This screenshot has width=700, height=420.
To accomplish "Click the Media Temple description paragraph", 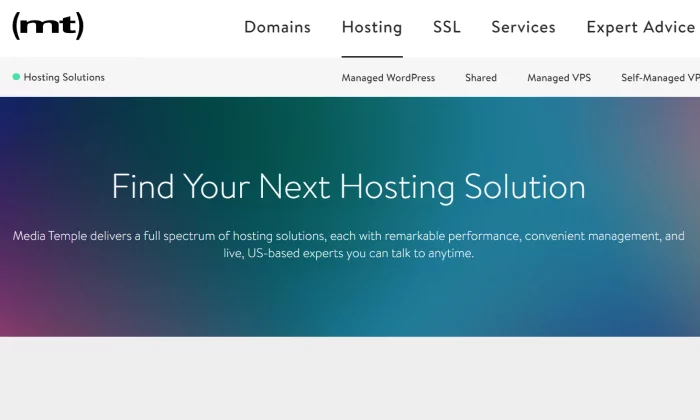I will pos(348,244).
